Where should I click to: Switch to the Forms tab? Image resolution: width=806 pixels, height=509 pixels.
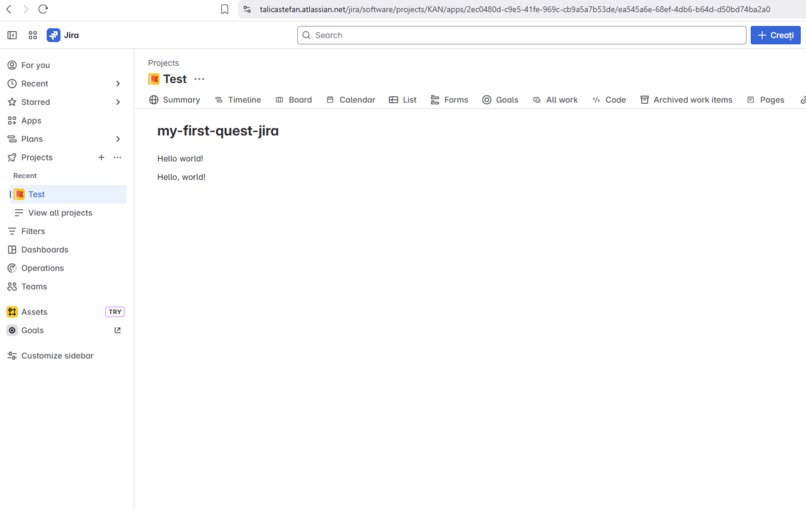pyautogui.click(x=449, y=100)
